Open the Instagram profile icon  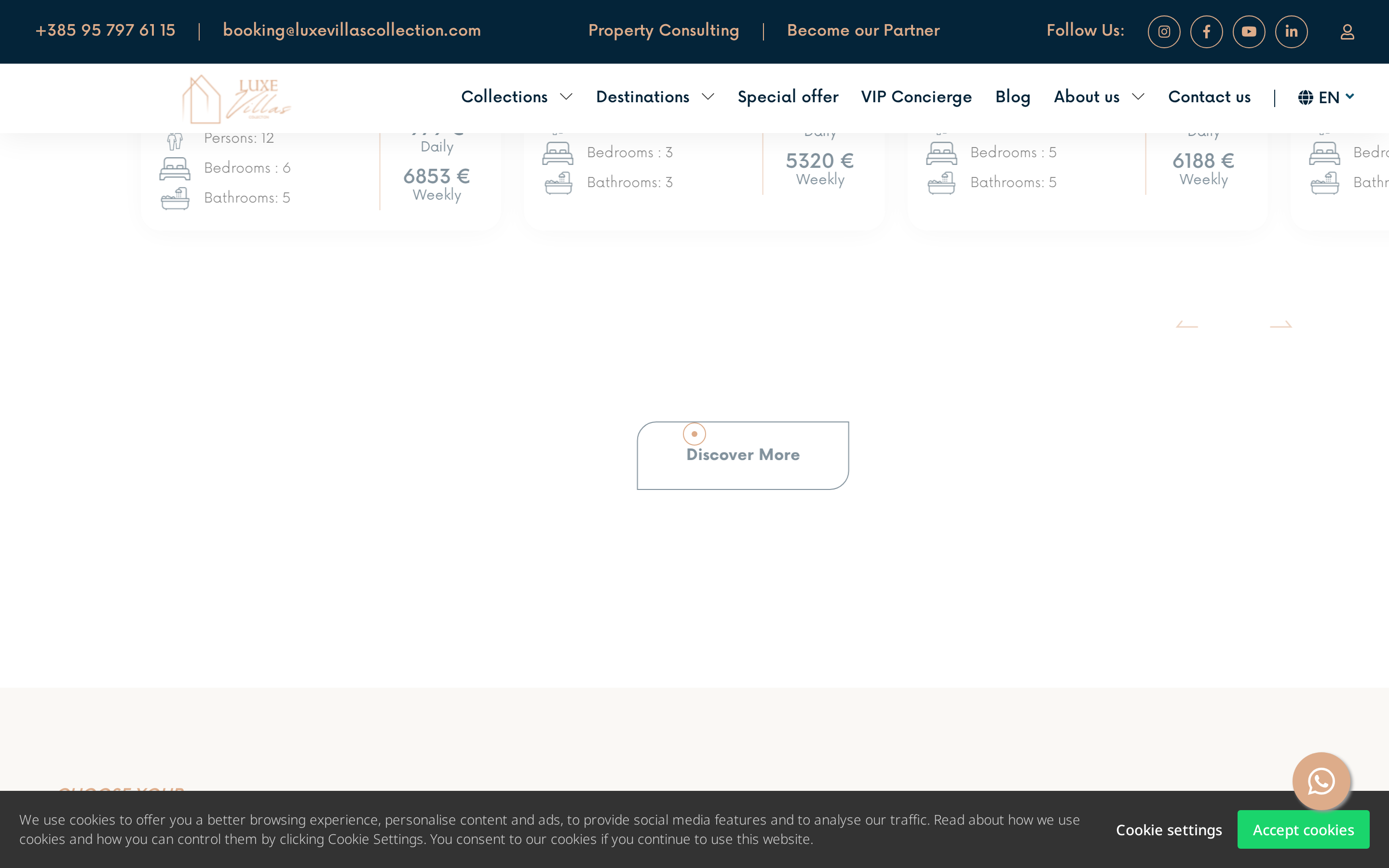coord(1163,31)
